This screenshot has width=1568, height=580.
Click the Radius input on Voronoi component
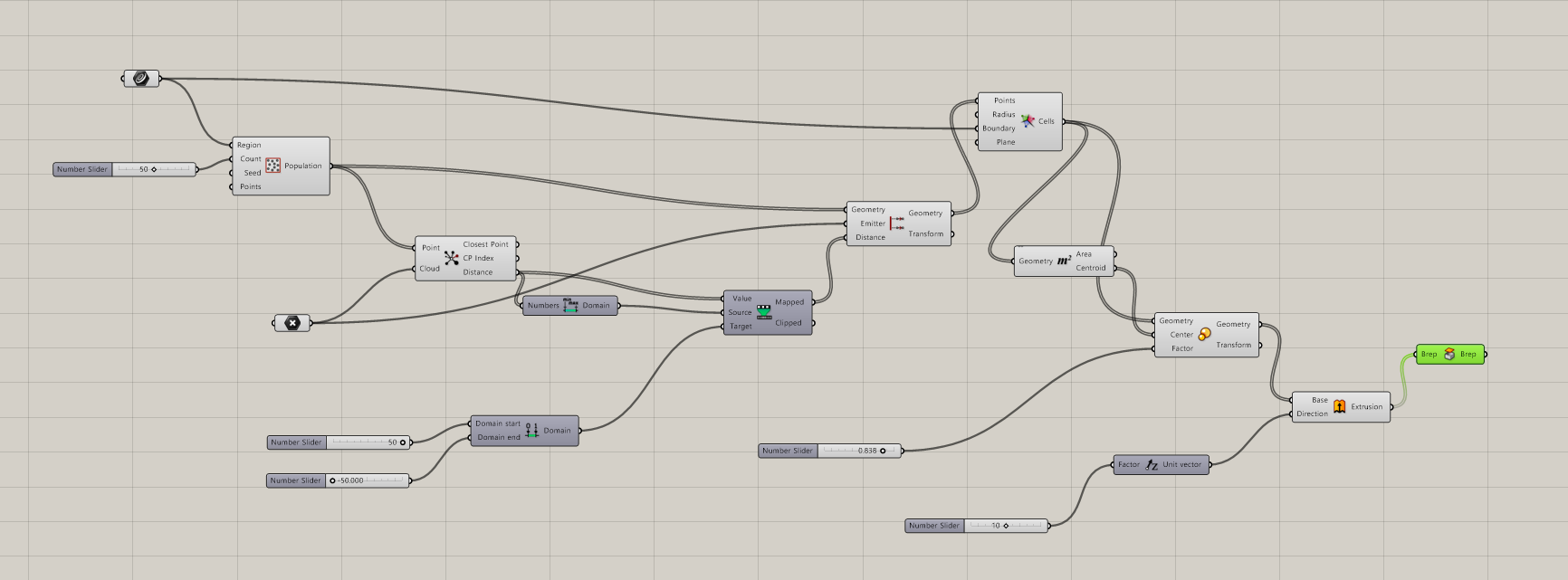tap(1003, 115)
